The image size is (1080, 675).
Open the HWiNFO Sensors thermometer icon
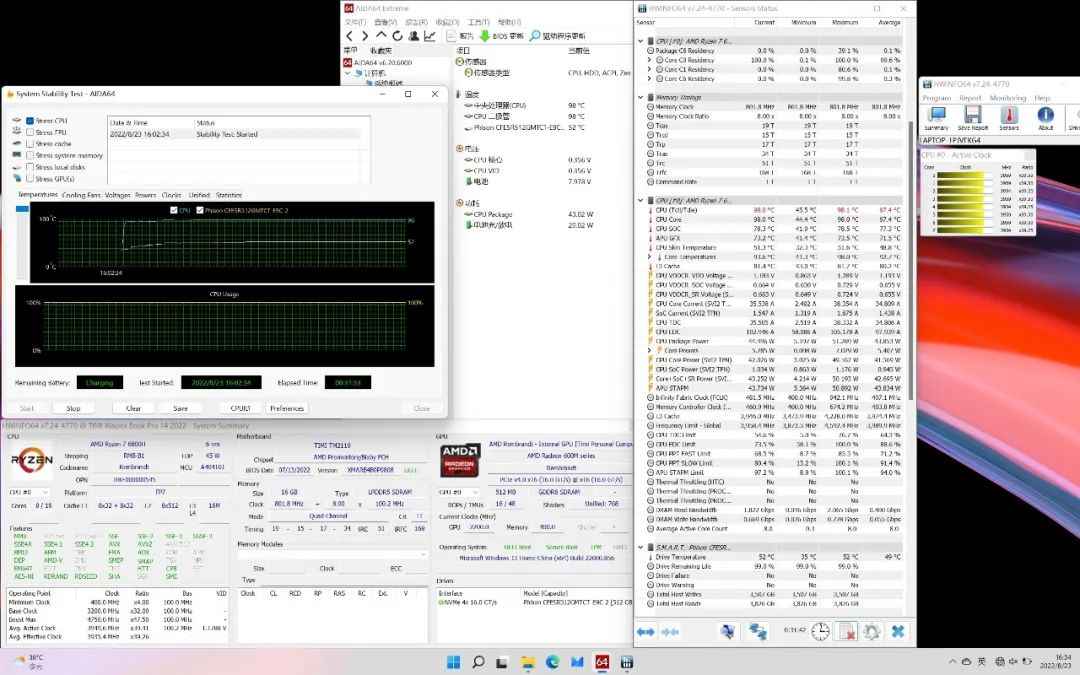(1009, 115)
